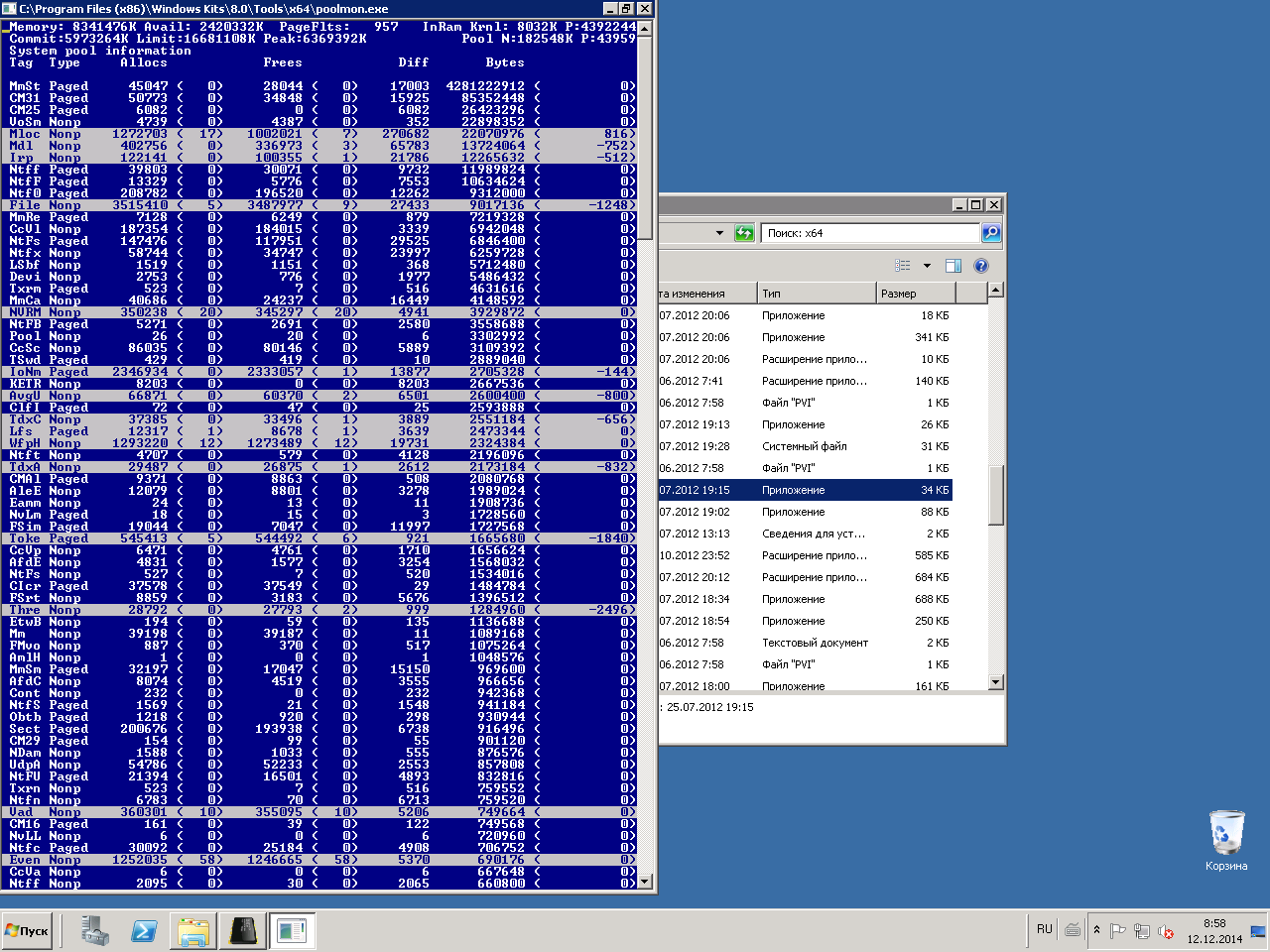Select the Сведения для уст… row

pyautogui.click(x=806, y=534)
